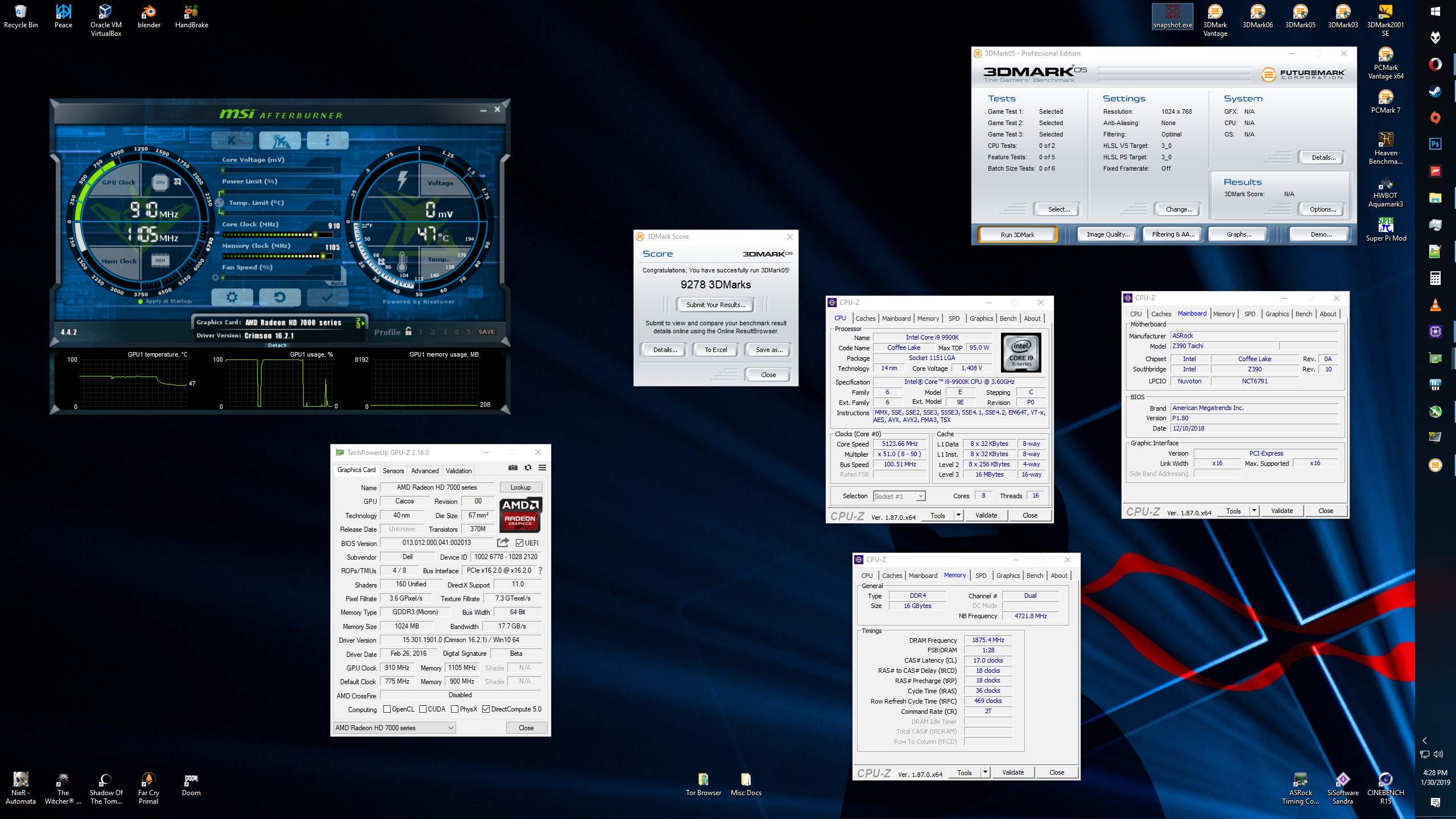1456x819 pixels.
Task: Click the Fan Speed slider in Afterburner
Action: click(277, 278)
